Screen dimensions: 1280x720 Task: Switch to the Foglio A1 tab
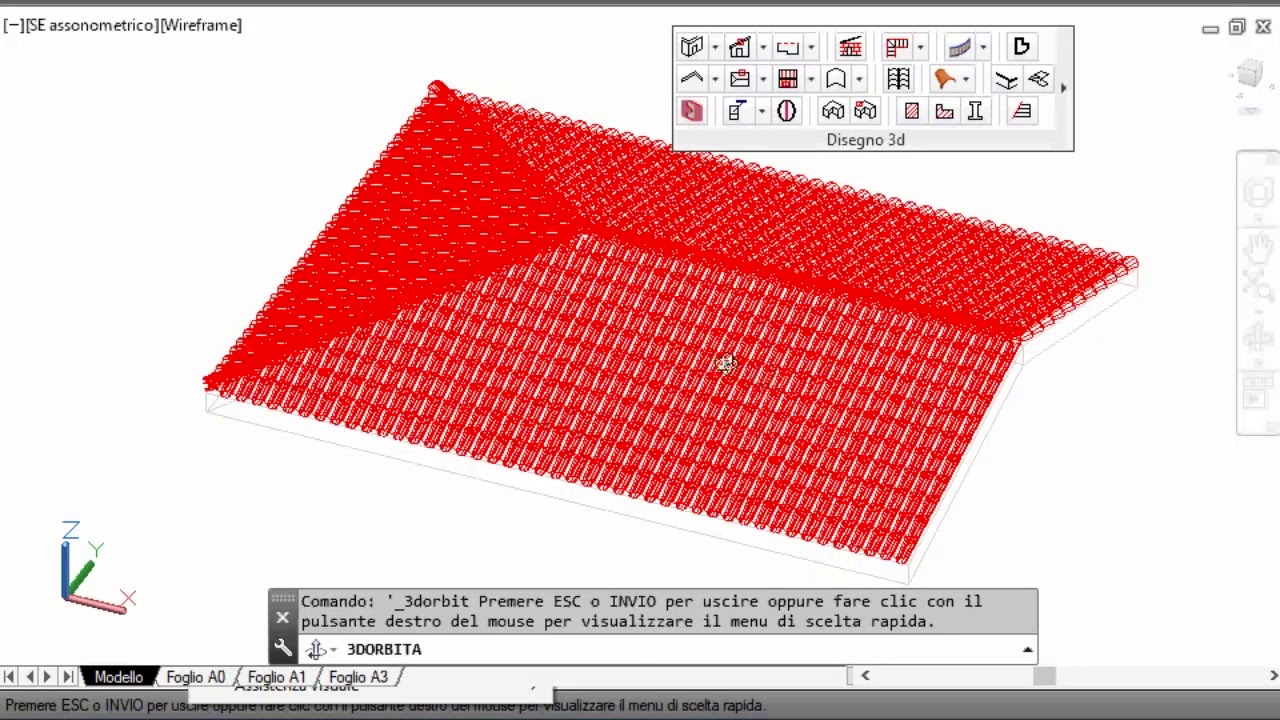pyautogui.click(x=277, y=677)
